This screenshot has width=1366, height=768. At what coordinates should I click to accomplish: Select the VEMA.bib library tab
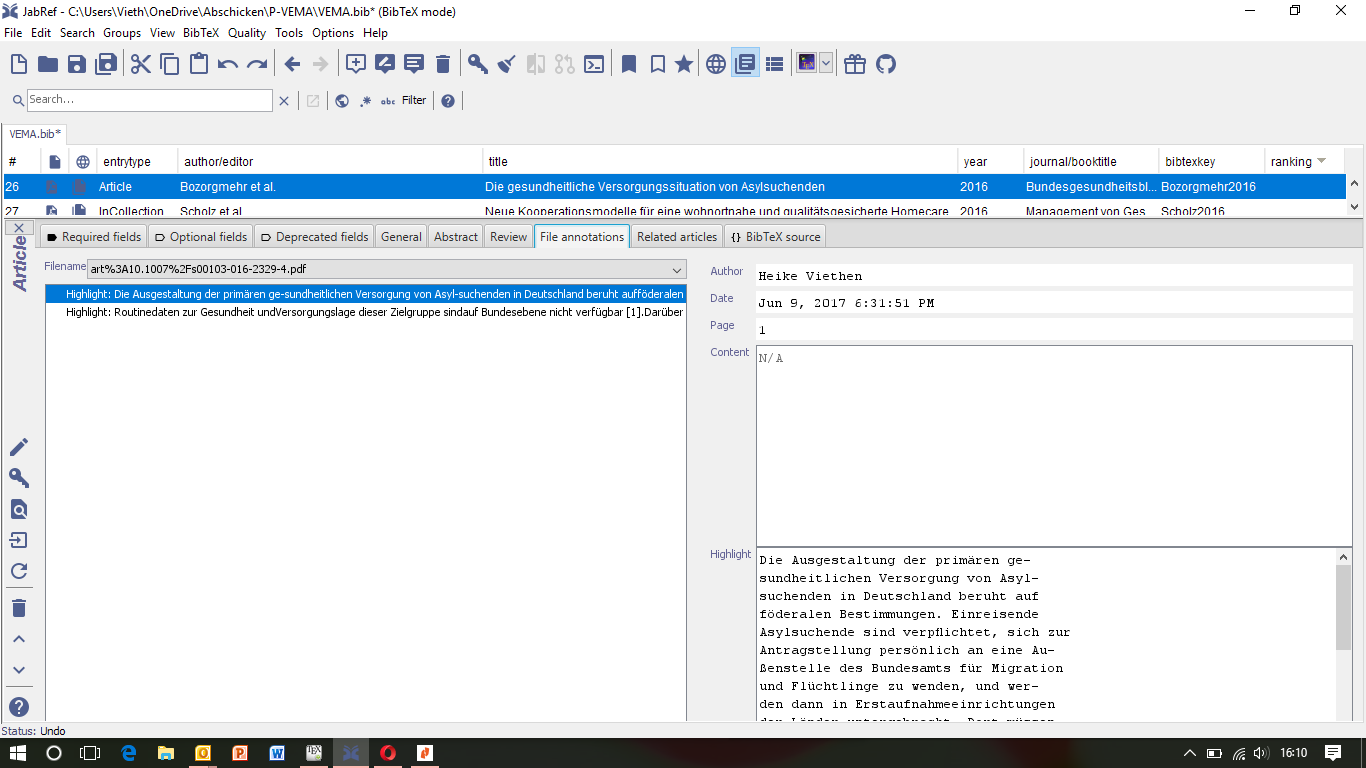pos(35,133)
